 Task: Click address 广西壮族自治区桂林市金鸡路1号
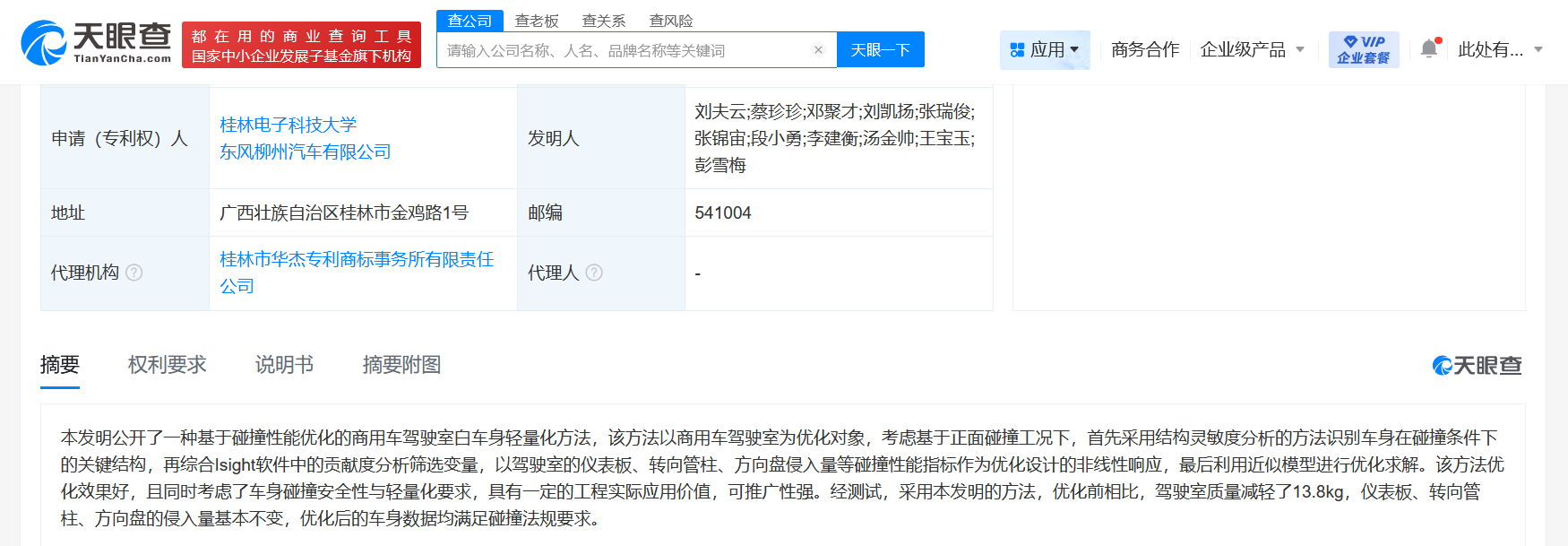[x=344, y=212]
